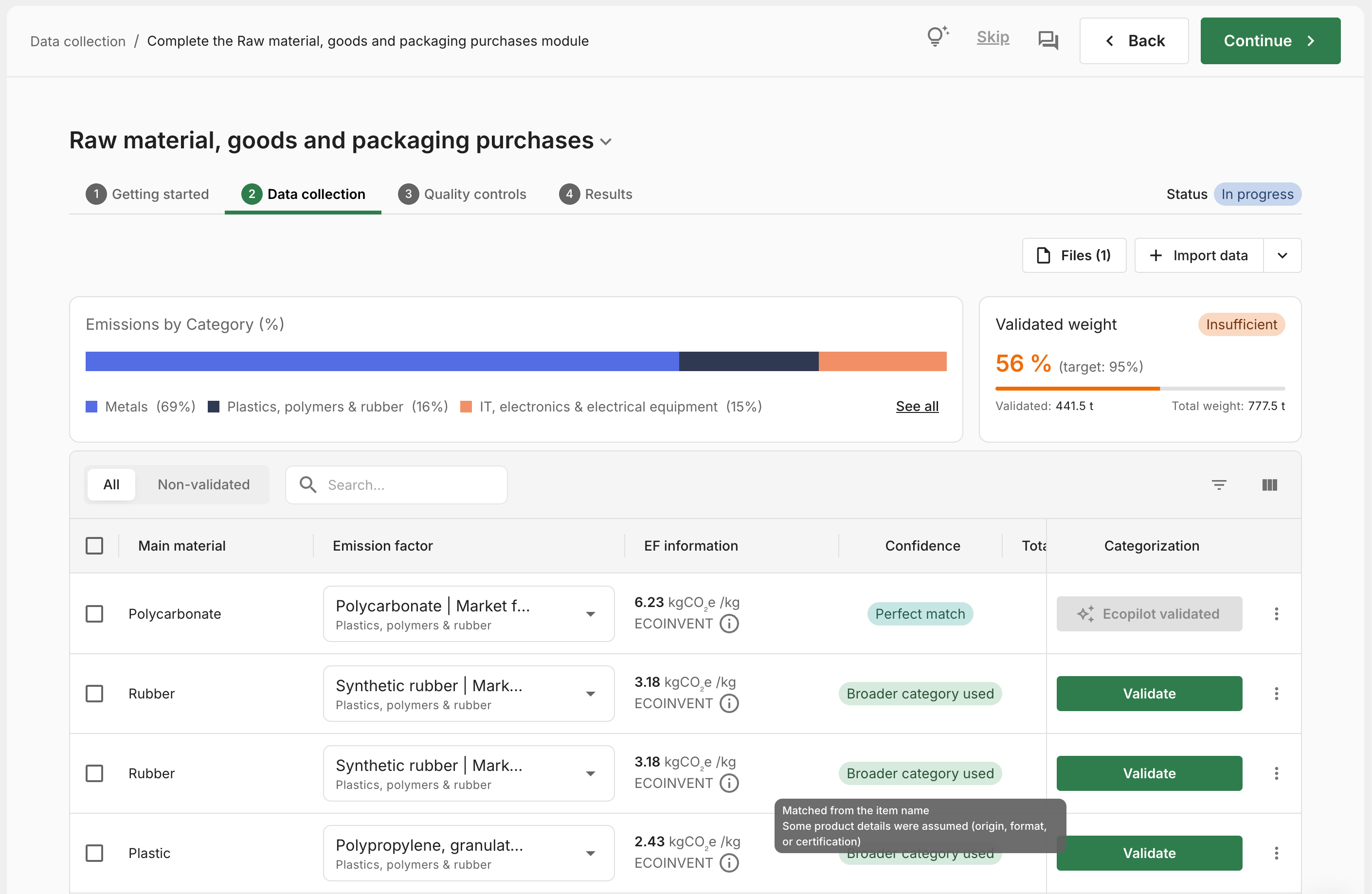Open info icon for Polycarbonate ECOINVENT
The width and height of the screenshot is (1372, 894).
tap(729, 624)
